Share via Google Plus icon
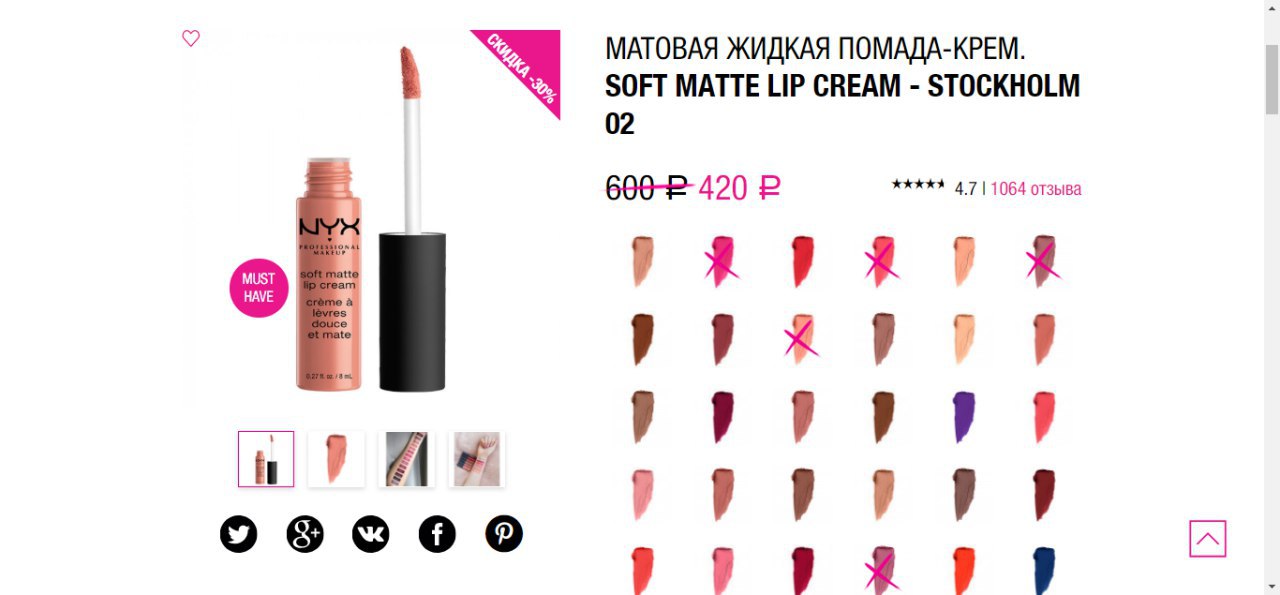Screen dimensions: 1280x595 pos(305,534)
